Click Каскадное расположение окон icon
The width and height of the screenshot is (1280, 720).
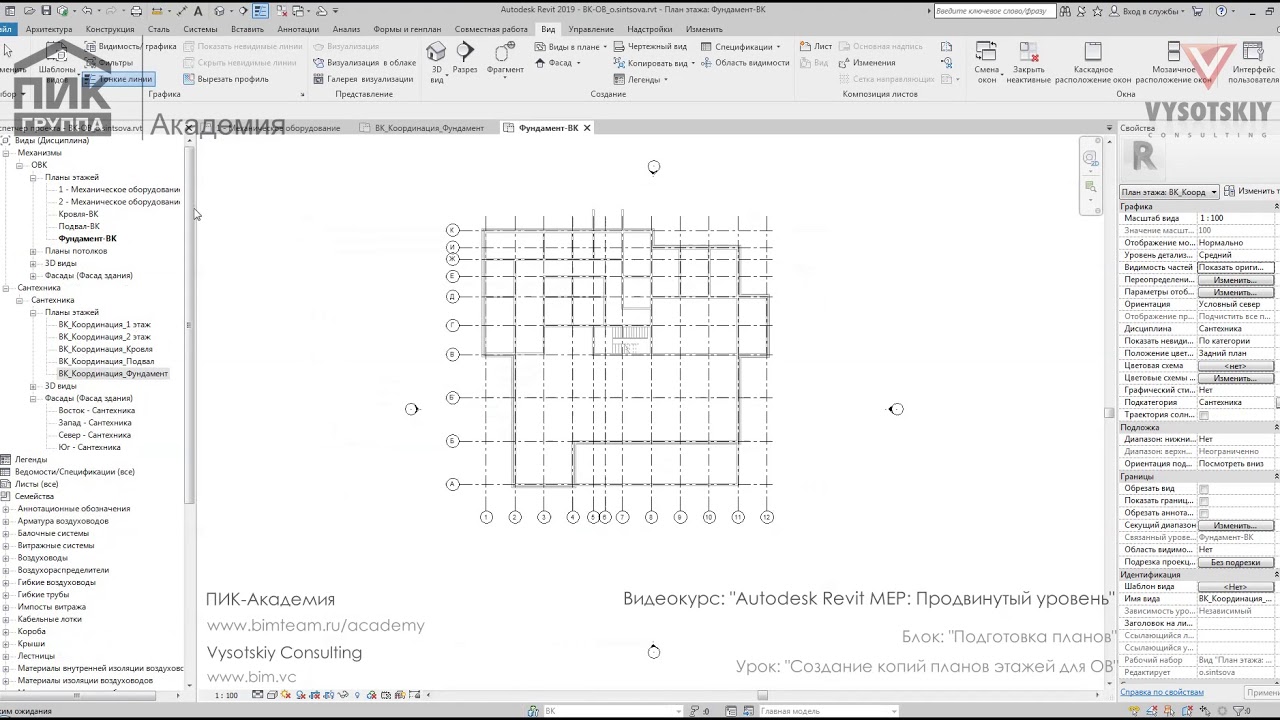click(1093, 63)
